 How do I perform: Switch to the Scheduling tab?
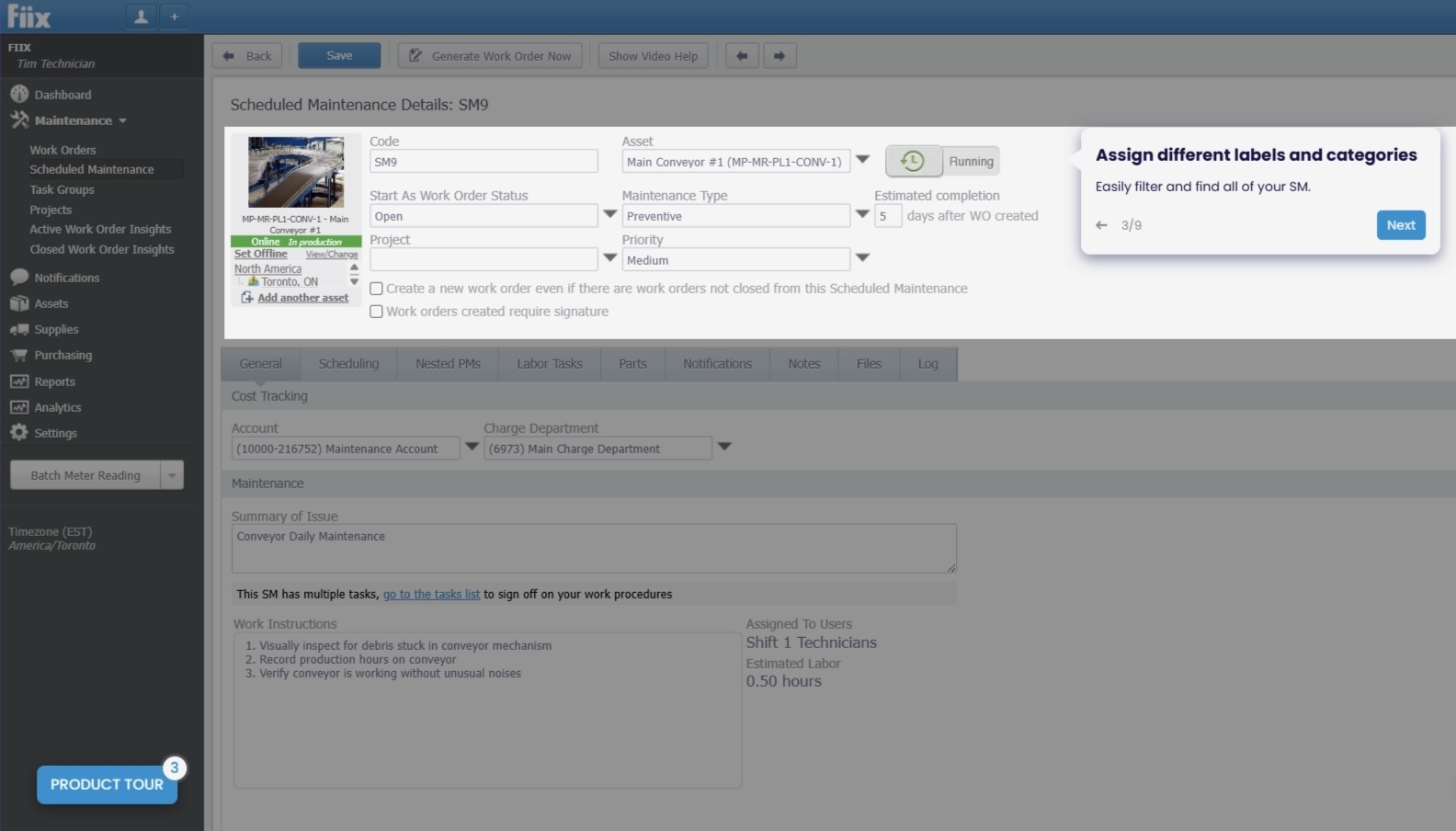(x=348, y=364)
